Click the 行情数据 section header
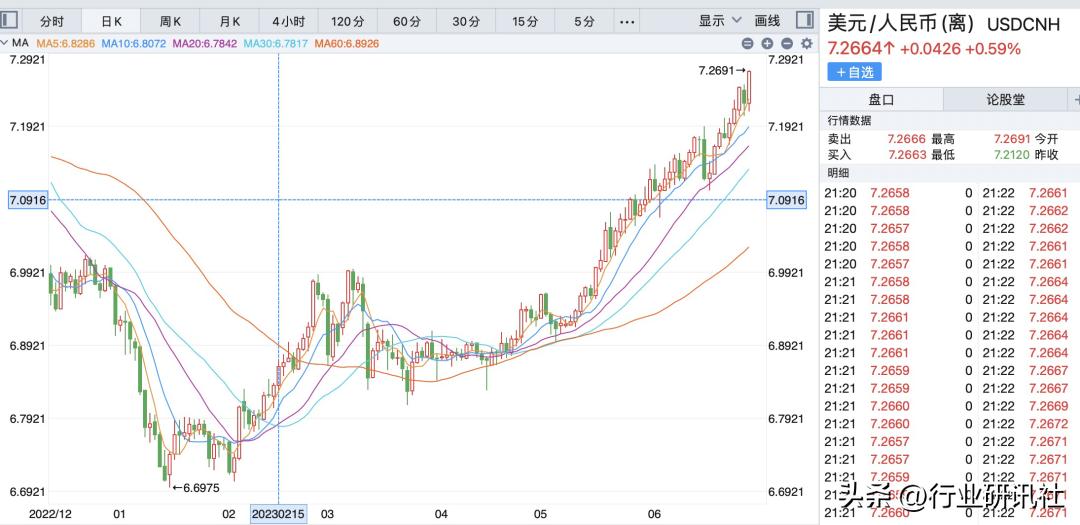Image resolution: width=1080 pixels, height=525 pixels. click(849, 121)
